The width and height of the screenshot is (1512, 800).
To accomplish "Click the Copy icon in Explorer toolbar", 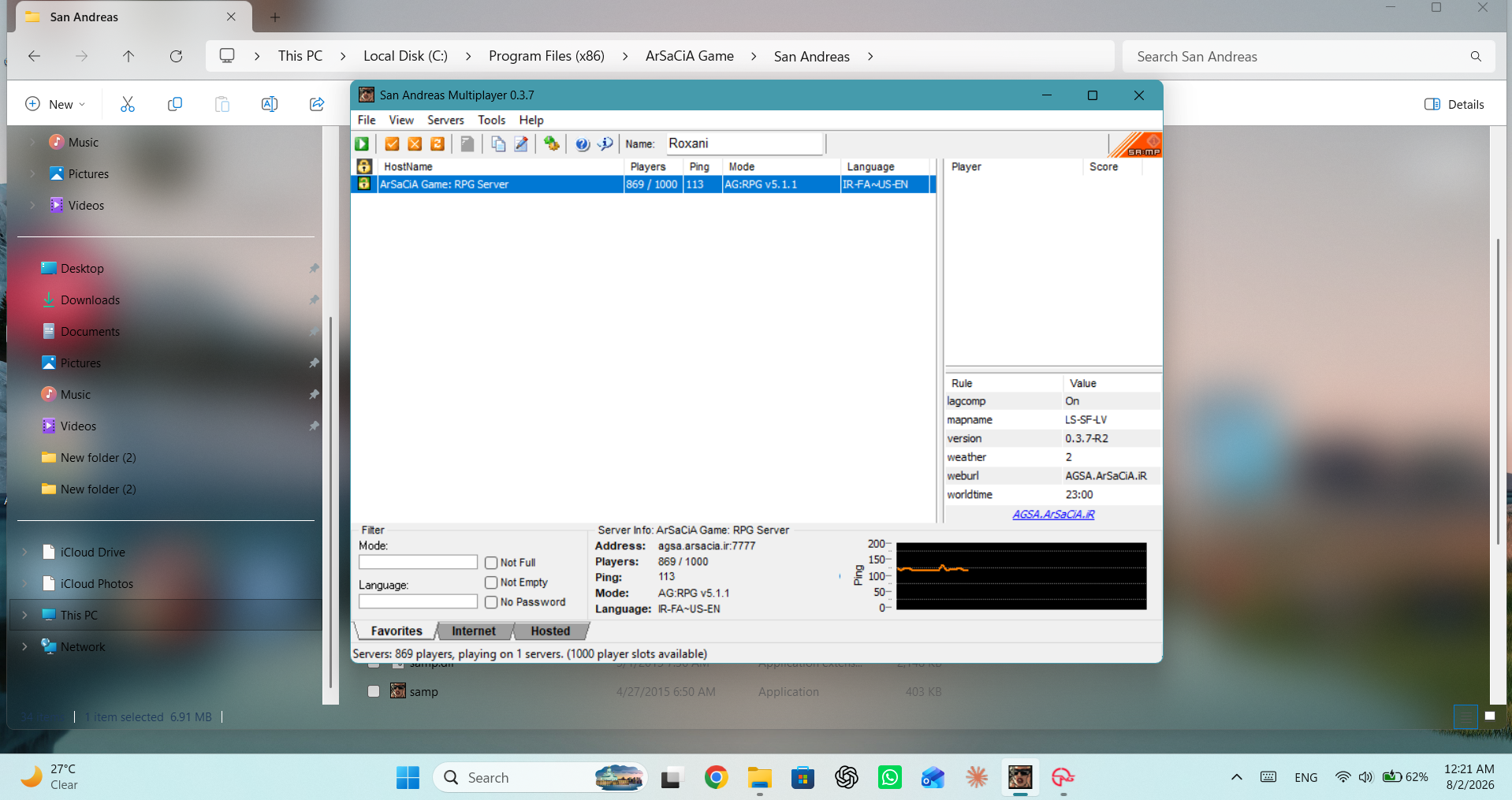I will pos(175,104).
